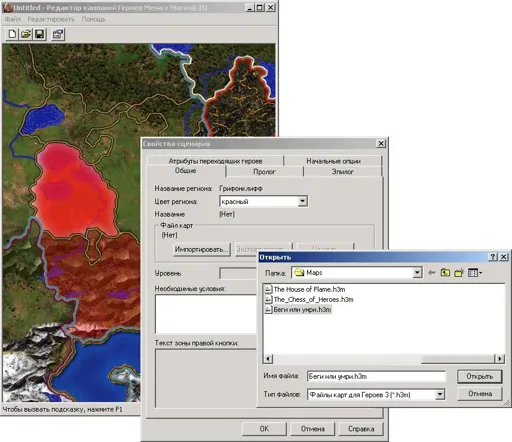
Task: Switch to the Пролог tab
Action: point(264,172)
